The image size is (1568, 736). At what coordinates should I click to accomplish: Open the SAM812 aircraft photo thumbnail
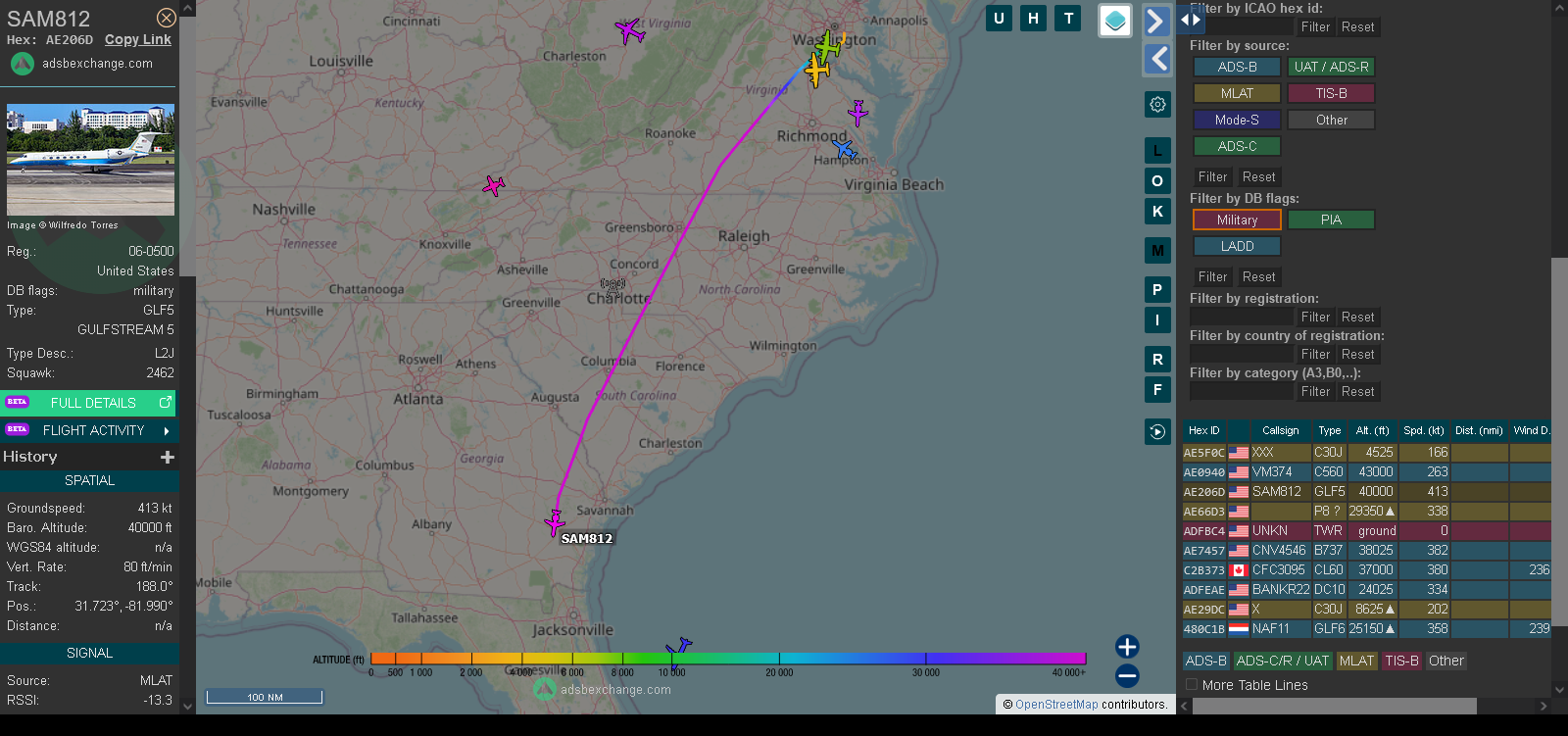click(90, 160)
